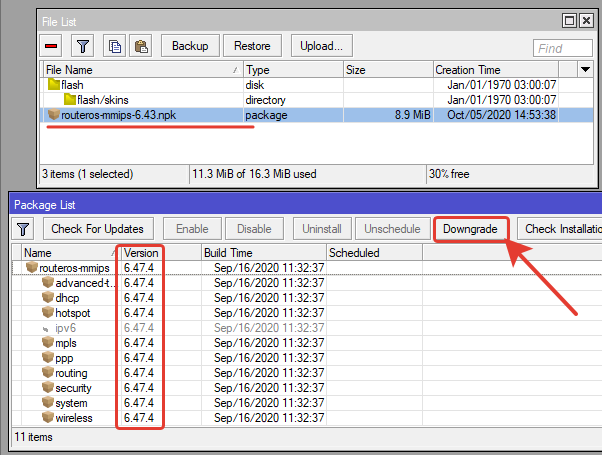Sort by Creation Time column header

click(x=496, y=70)
